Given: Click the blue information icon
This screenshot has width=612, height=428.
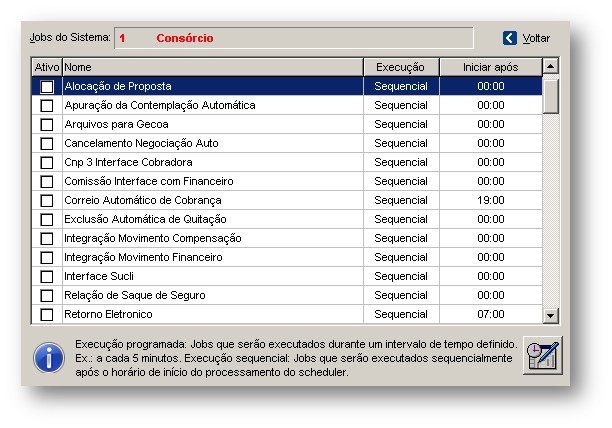Looking at the screenshot, I should tap(49, 357).
